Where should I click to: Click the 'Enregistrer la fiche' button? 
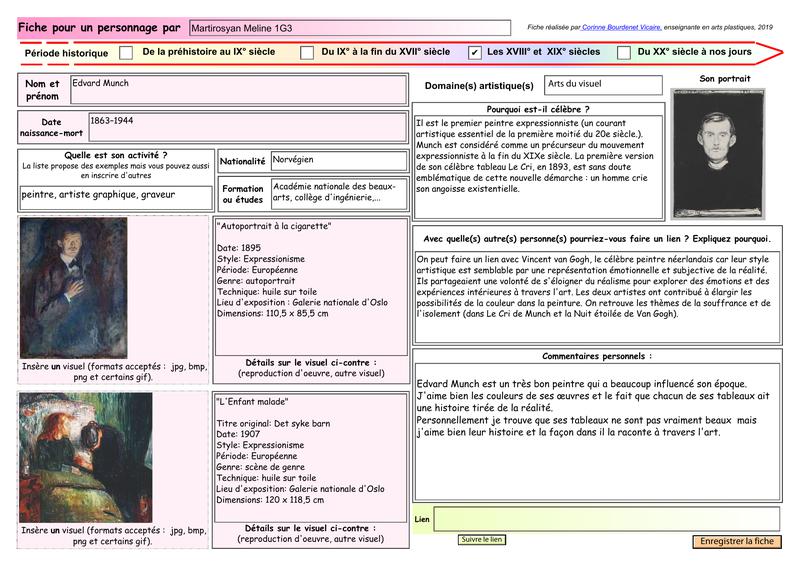pos(737,541)
